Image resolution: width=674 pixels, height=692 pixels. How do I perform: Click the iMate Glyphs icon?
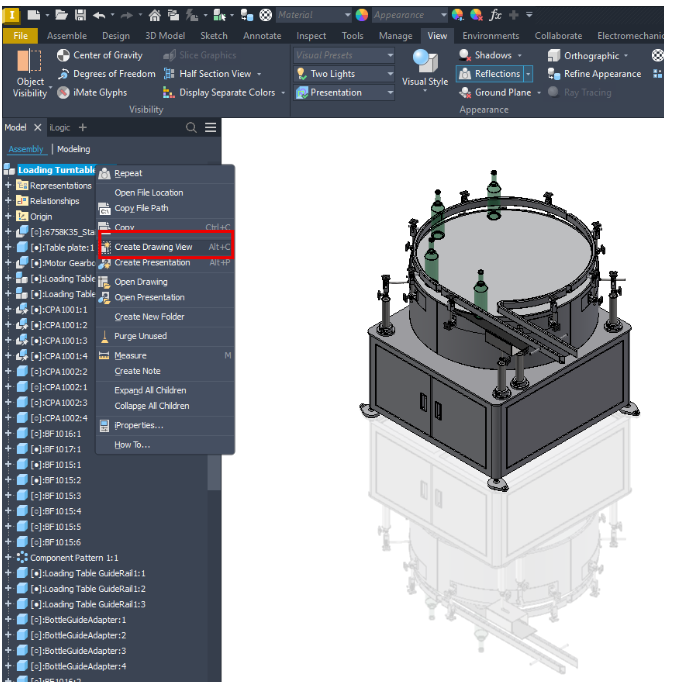pyautogui.click(x=64, y=93)
